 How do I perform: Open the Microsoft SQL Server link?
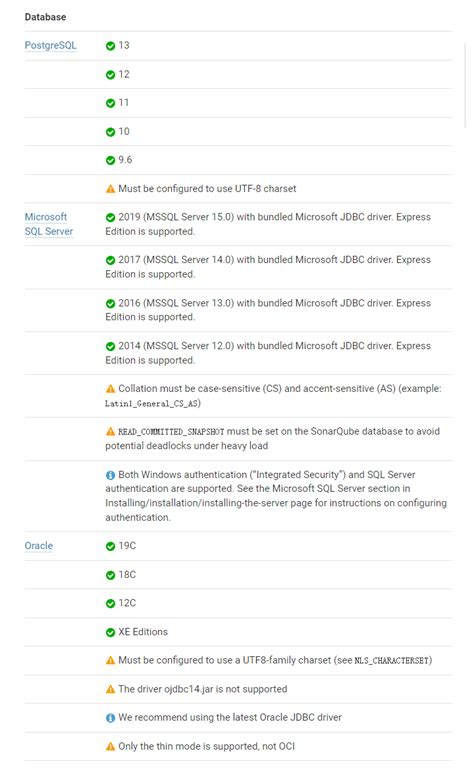49,224
